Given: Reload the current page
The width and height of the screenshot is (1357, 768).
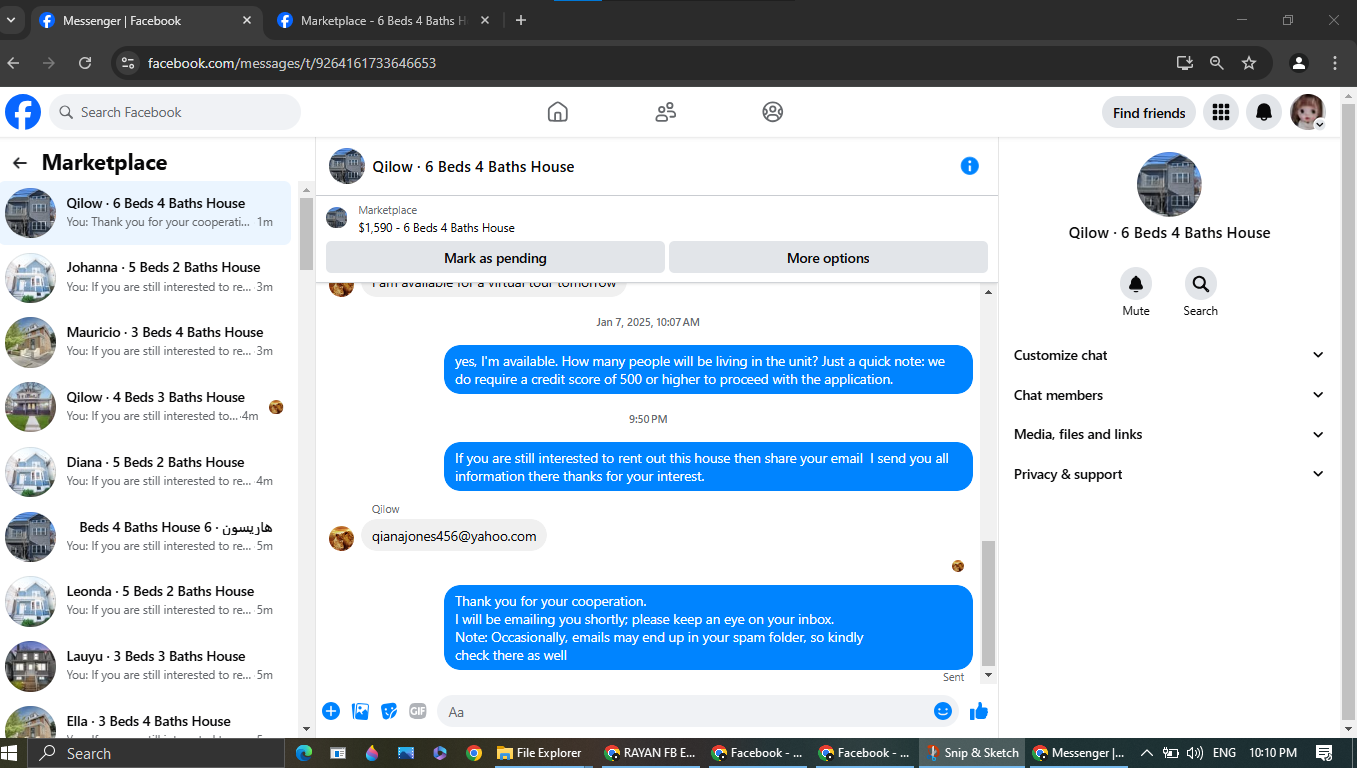Looking at the screenshot, I should pyautogui.click(x=85, y=63).
